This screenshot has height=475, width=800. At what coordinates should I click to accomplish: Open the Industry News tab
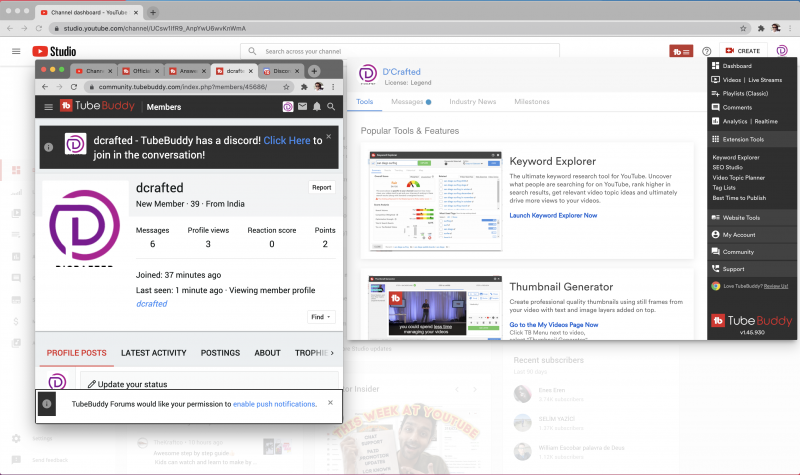pyautogui.click(x=472, y=102)
